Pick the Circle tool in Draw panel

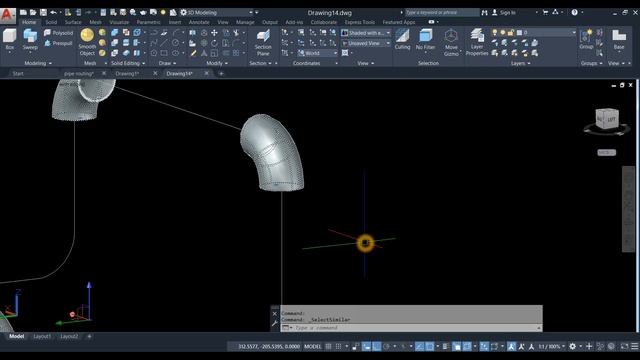pos(175,43)
